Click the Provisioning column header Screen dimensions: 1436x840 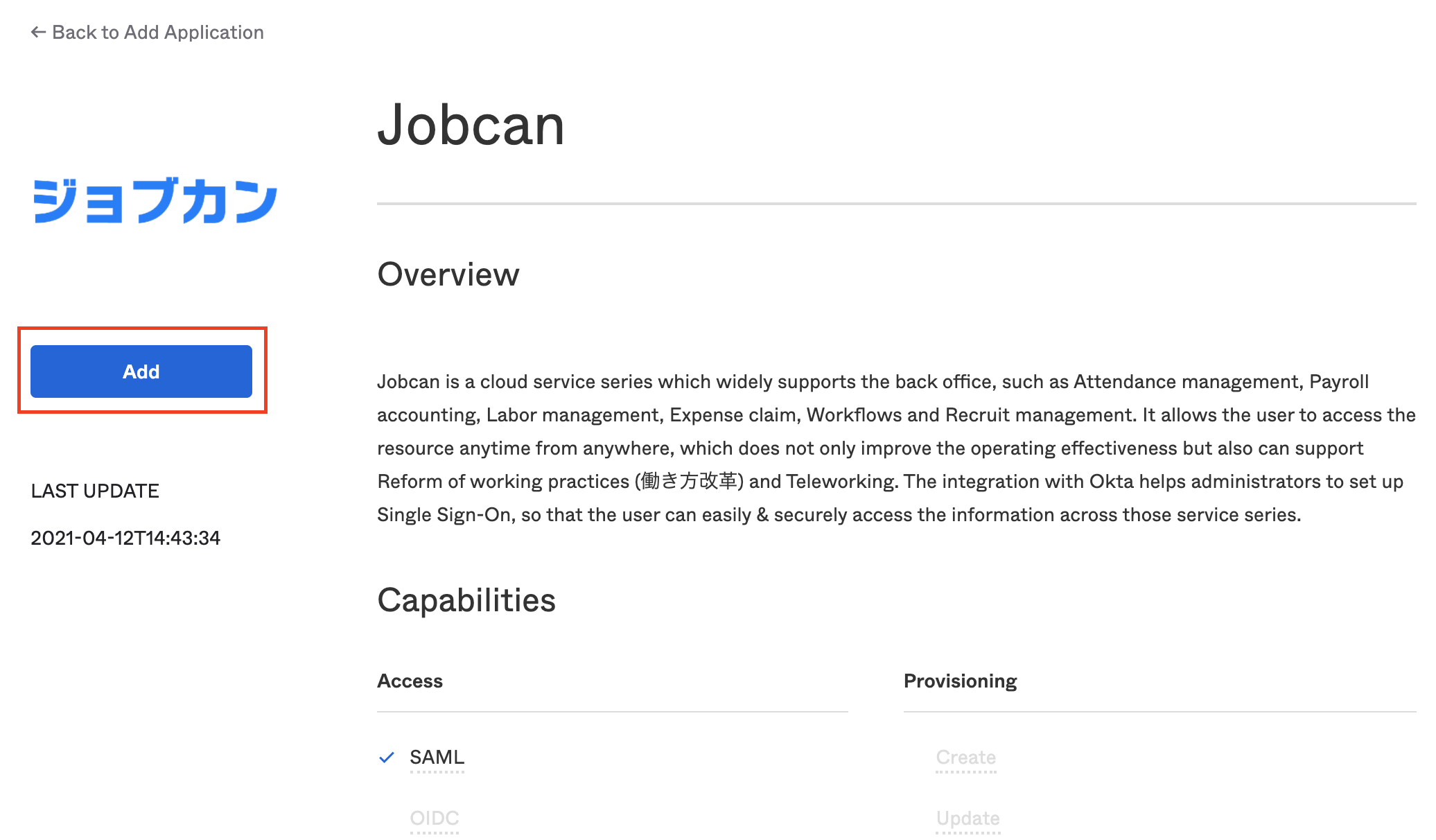click(x=961, y=681)
